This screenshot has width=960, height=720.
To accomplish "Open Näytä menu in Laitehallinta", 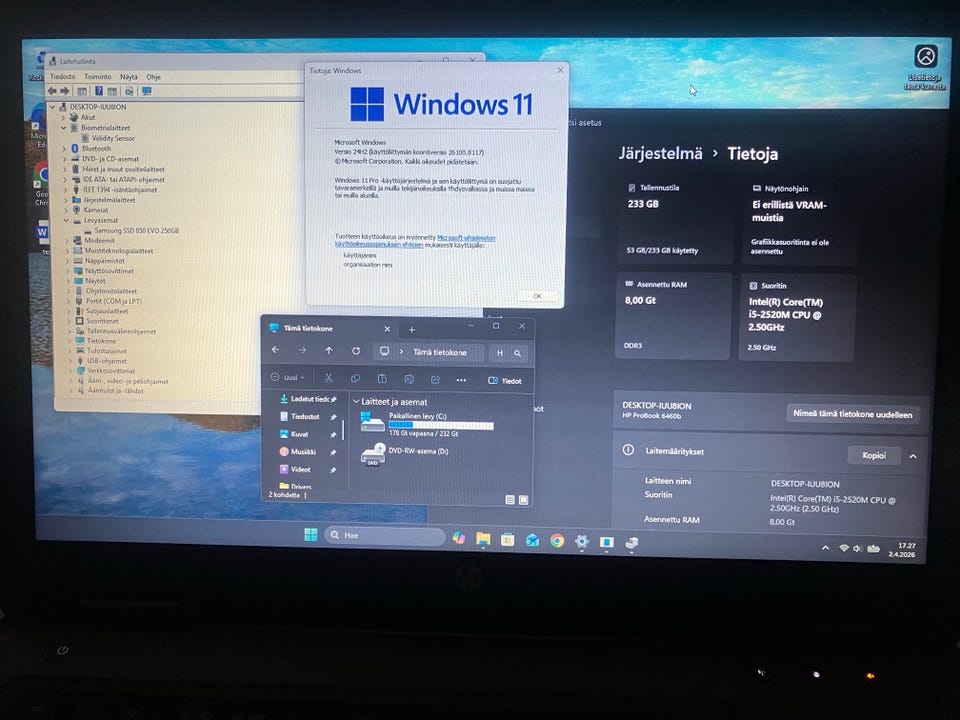I will pos(129,77).
